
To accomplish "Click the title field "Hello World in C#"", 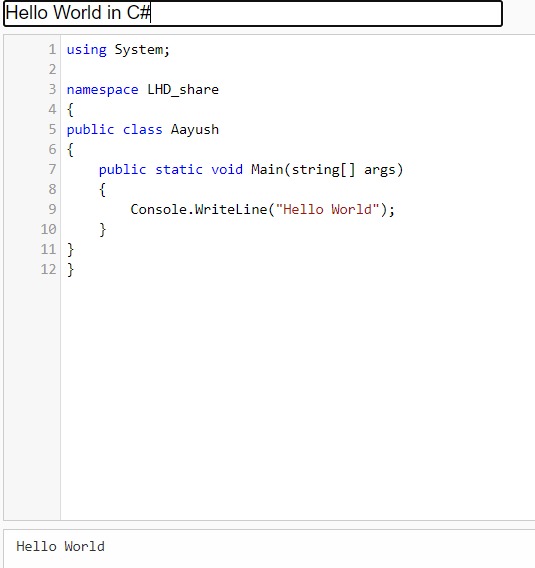I will [252, 13].
